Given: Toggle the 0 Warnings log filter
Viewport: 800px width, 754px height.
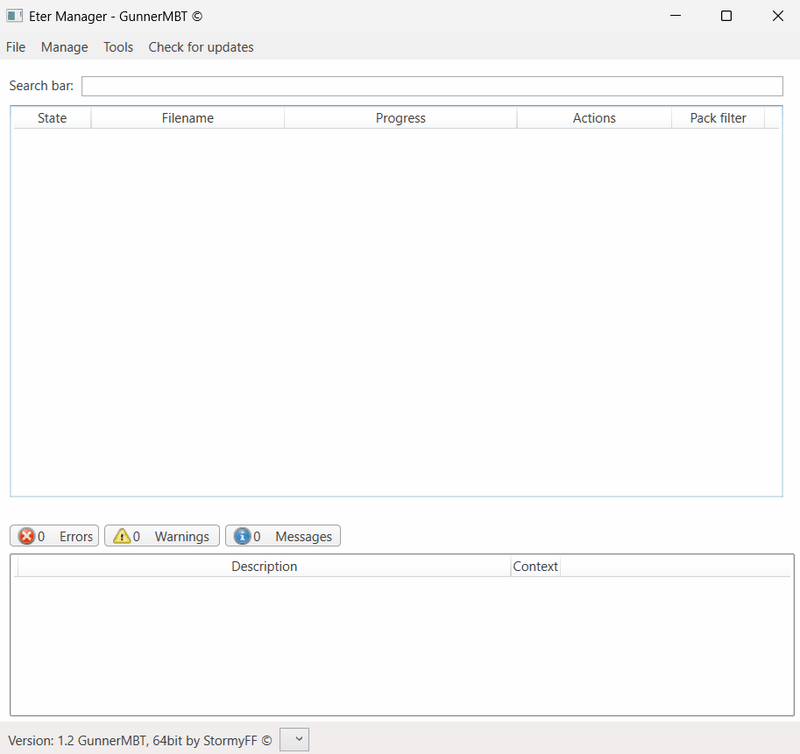Looking at the screenshot, I should (161, 536).
